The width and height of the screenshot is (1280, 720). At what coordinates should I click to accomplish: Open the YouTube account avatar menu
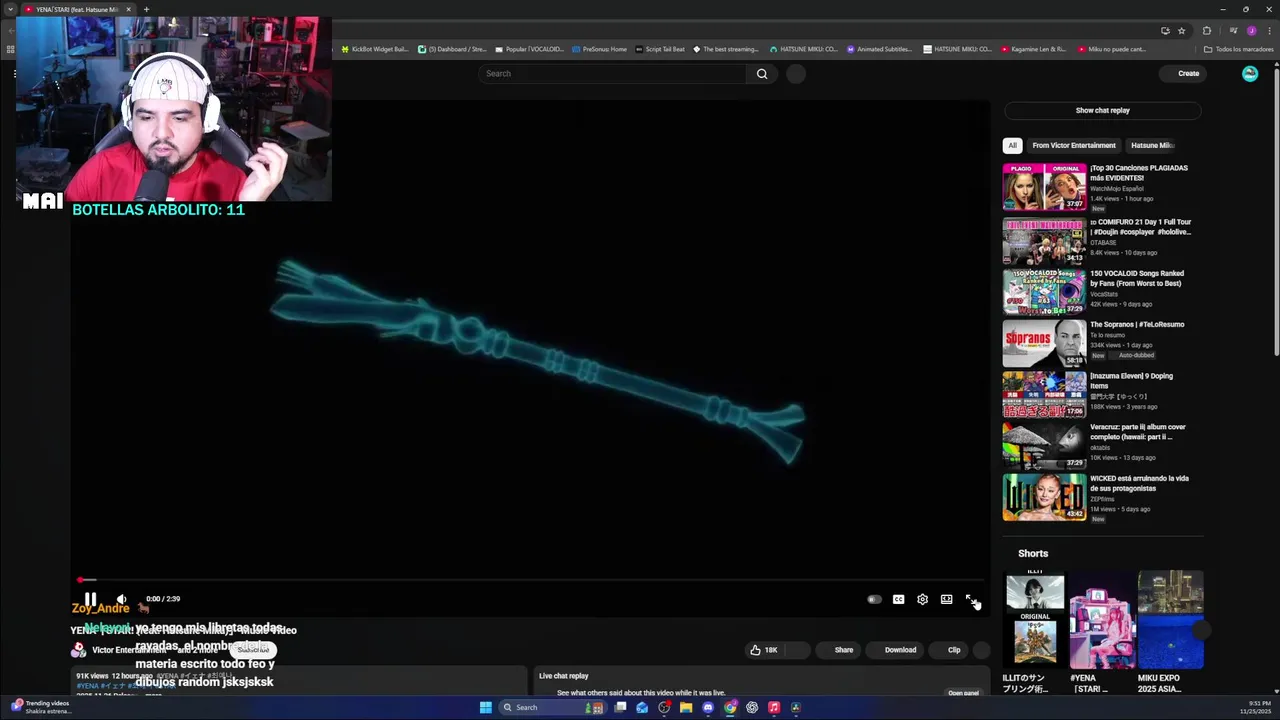click(x=1249, y=73)
